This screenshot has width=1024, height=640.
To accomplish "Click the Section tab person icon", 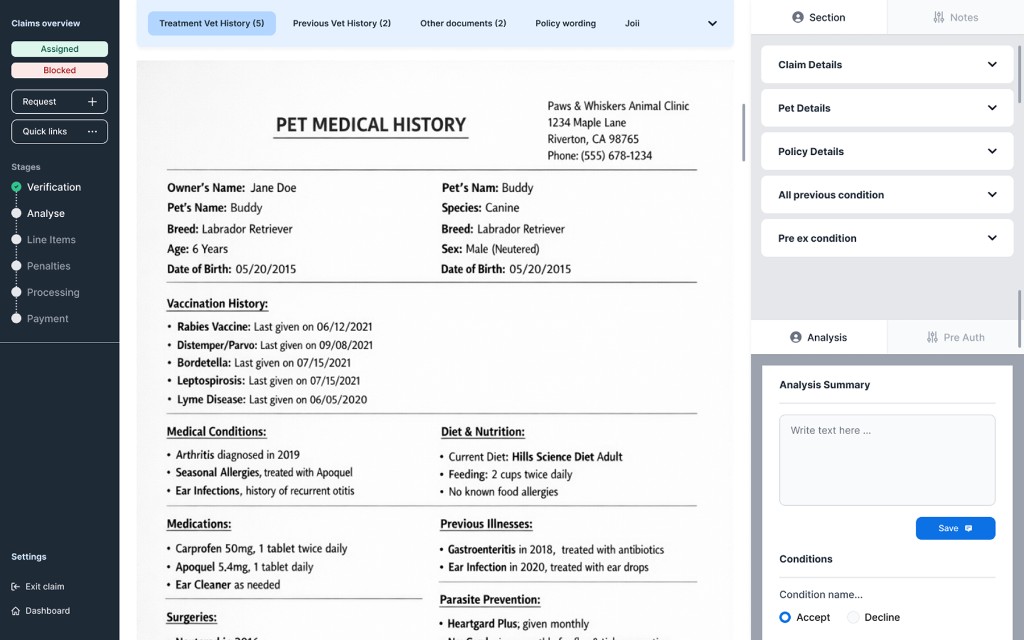I will pyautogui.click(x=797, y=18).
